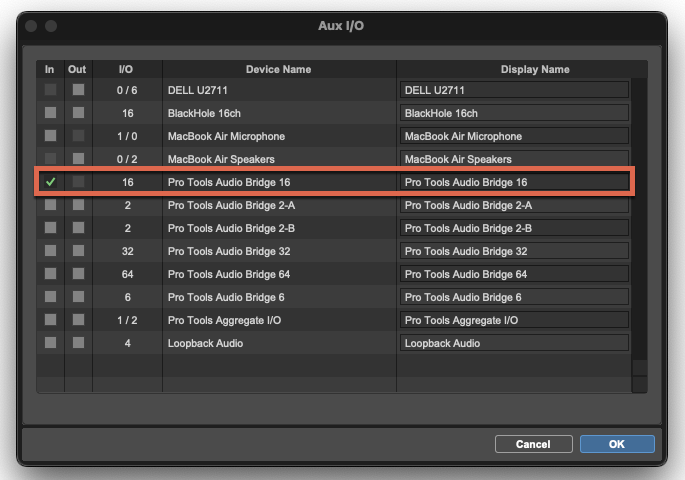
Task: Enable Out checkbox for DELL U2711
Action: click(79, 90)
